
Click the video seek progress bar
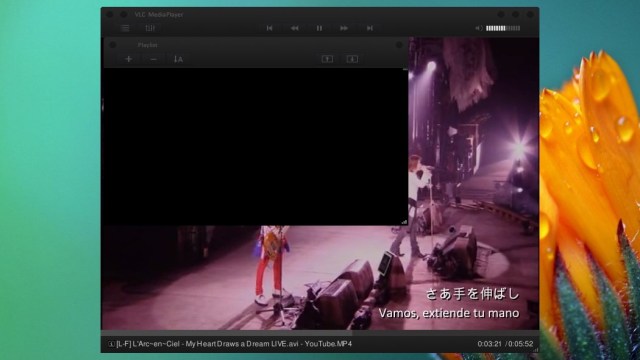click(320, 333)
